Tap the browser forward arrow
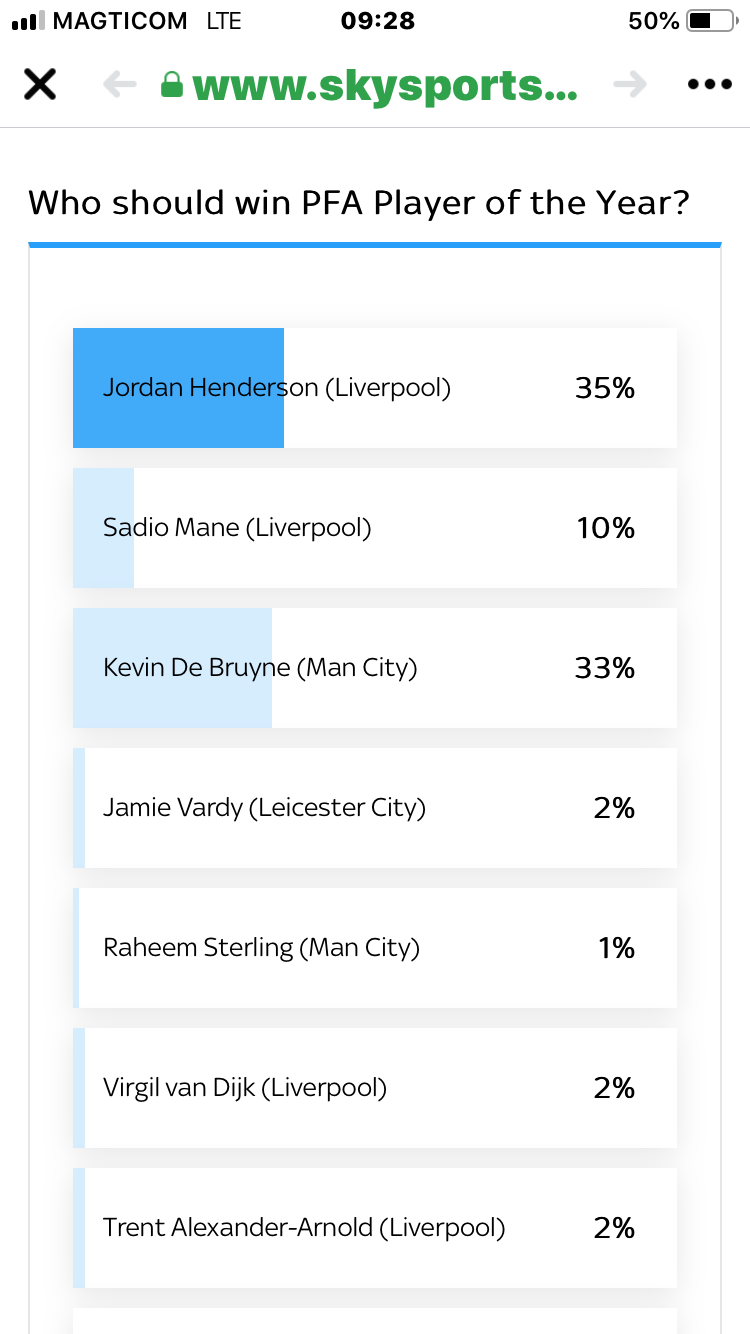750x1334 pixels. (x=630, y=85)
